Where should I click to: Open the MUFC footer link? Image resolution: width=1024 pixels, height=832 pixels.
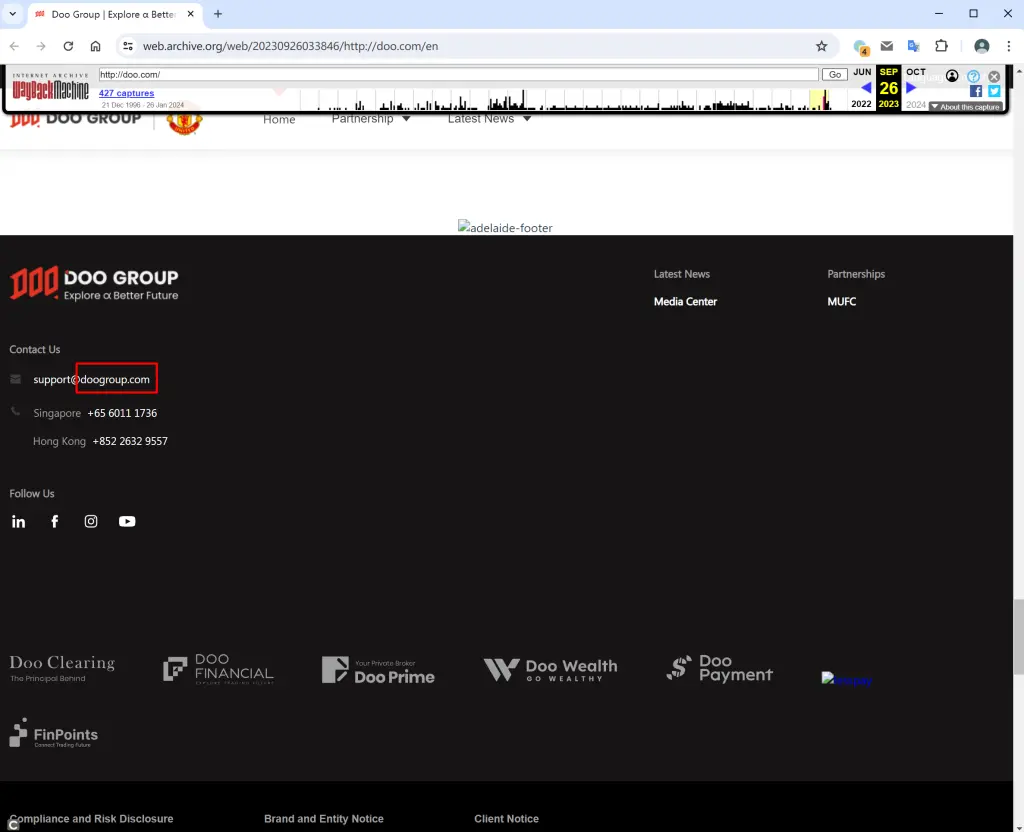point(841,301)
